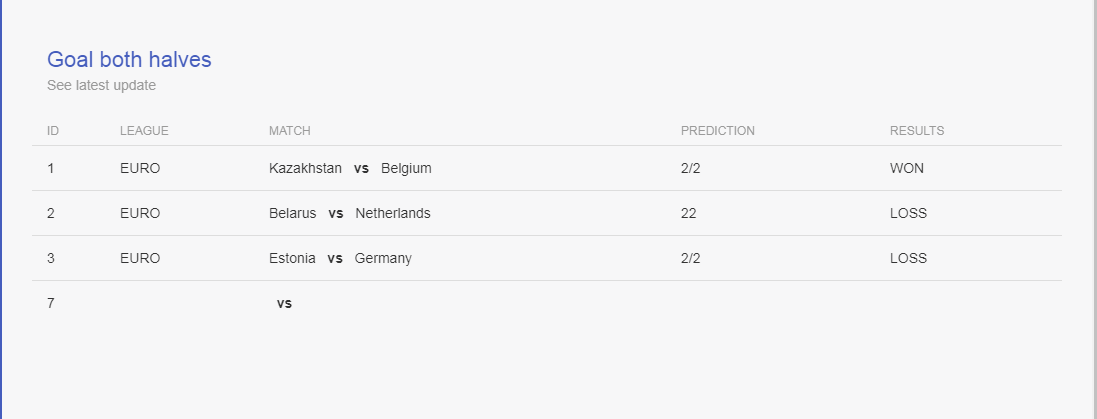Click the 22 prediction value

click(688, 213)
